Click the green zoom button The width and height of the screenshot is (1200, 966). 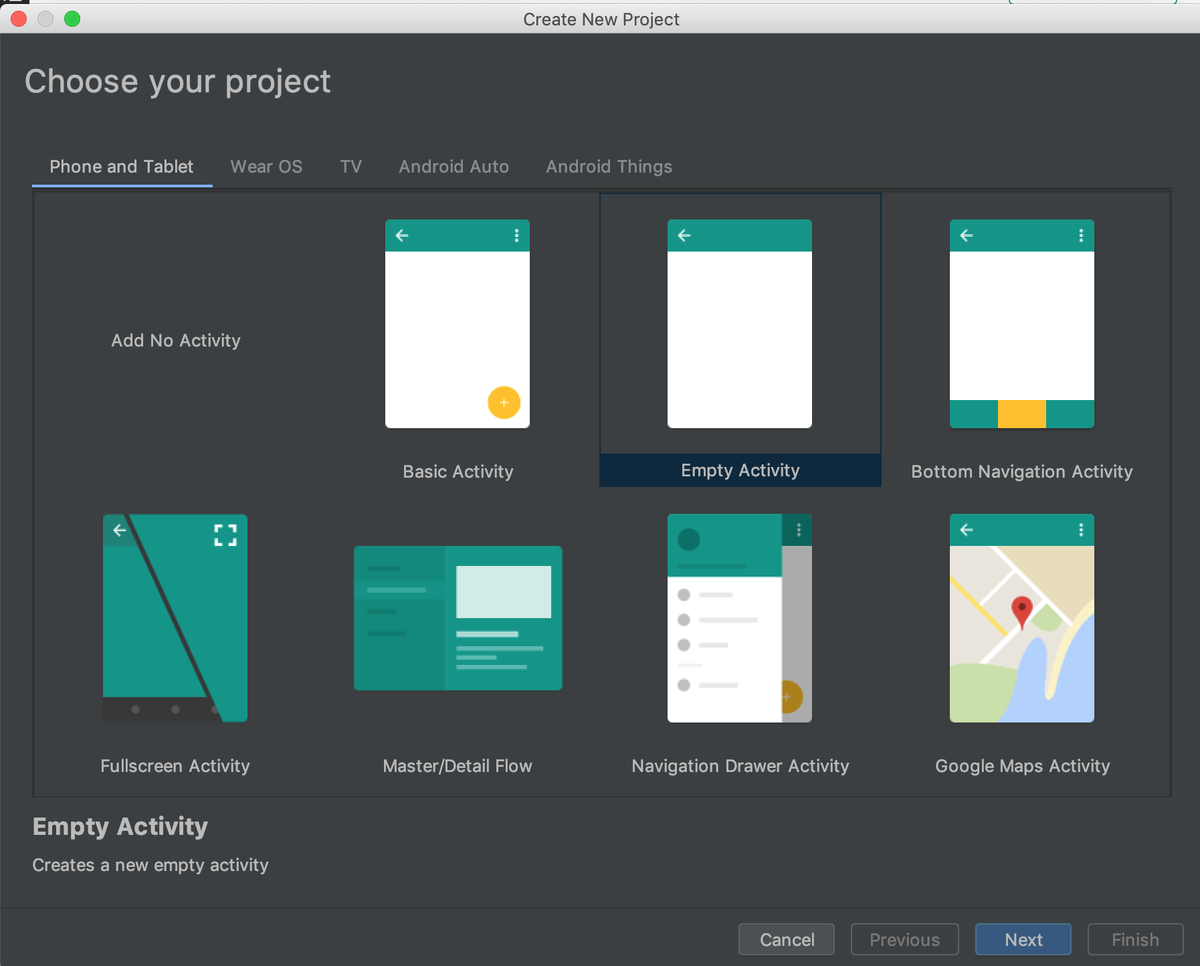pyautogui.click(x=71, y=17)
